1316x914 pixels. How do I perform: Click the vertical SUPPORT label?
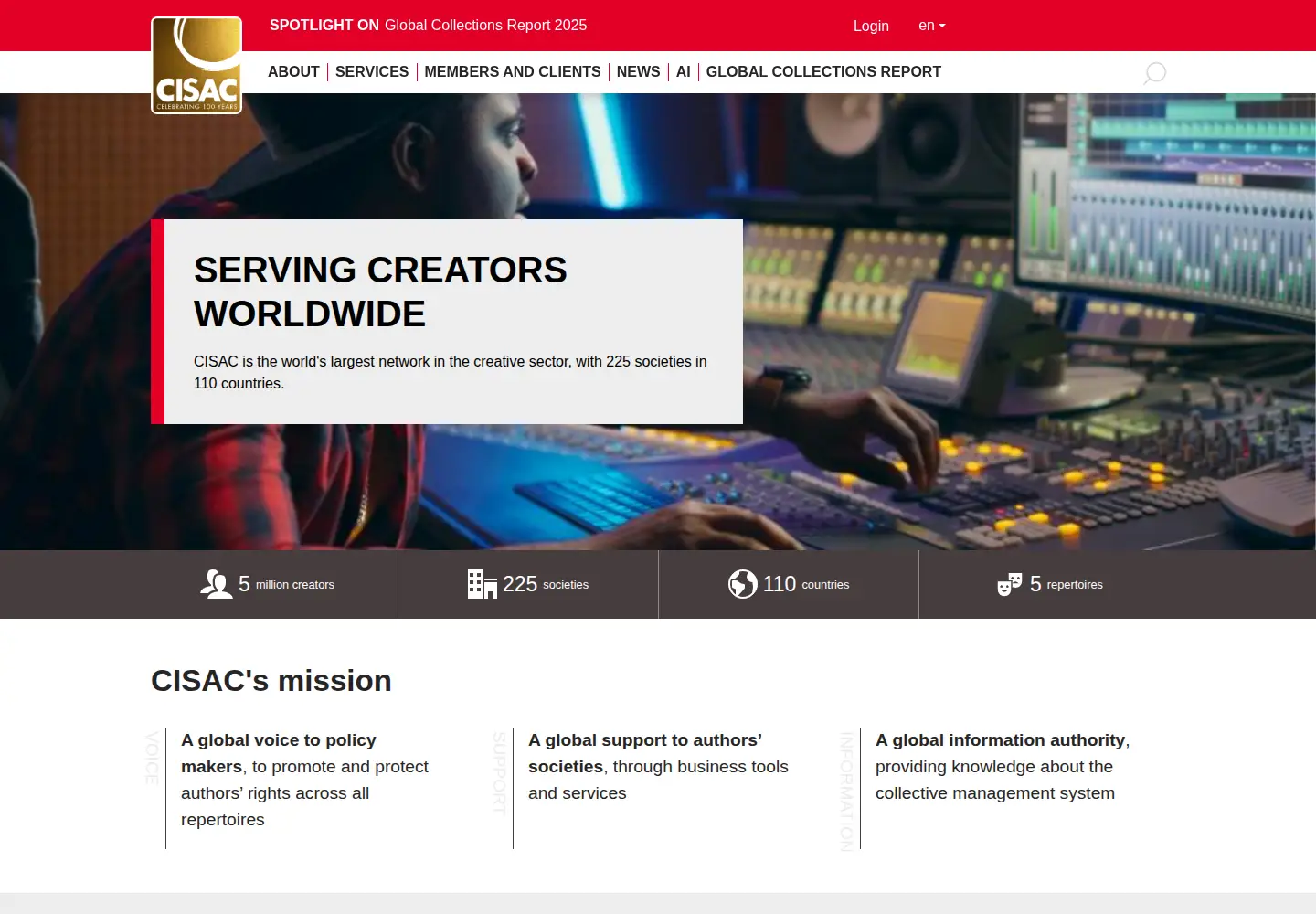coord(500,772)
